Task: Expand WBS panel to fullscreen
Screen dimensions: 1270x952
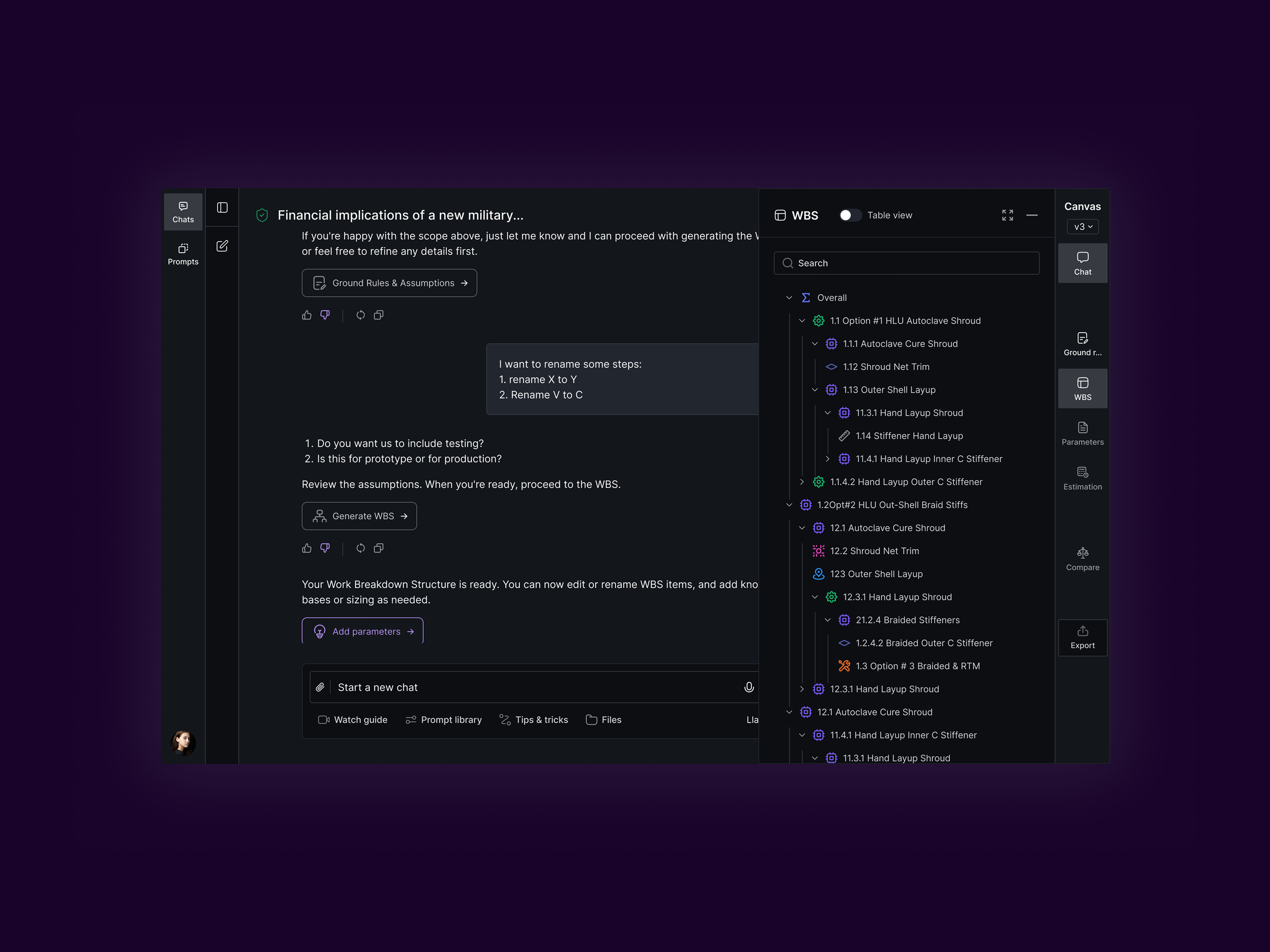Action: point(1008,215)
